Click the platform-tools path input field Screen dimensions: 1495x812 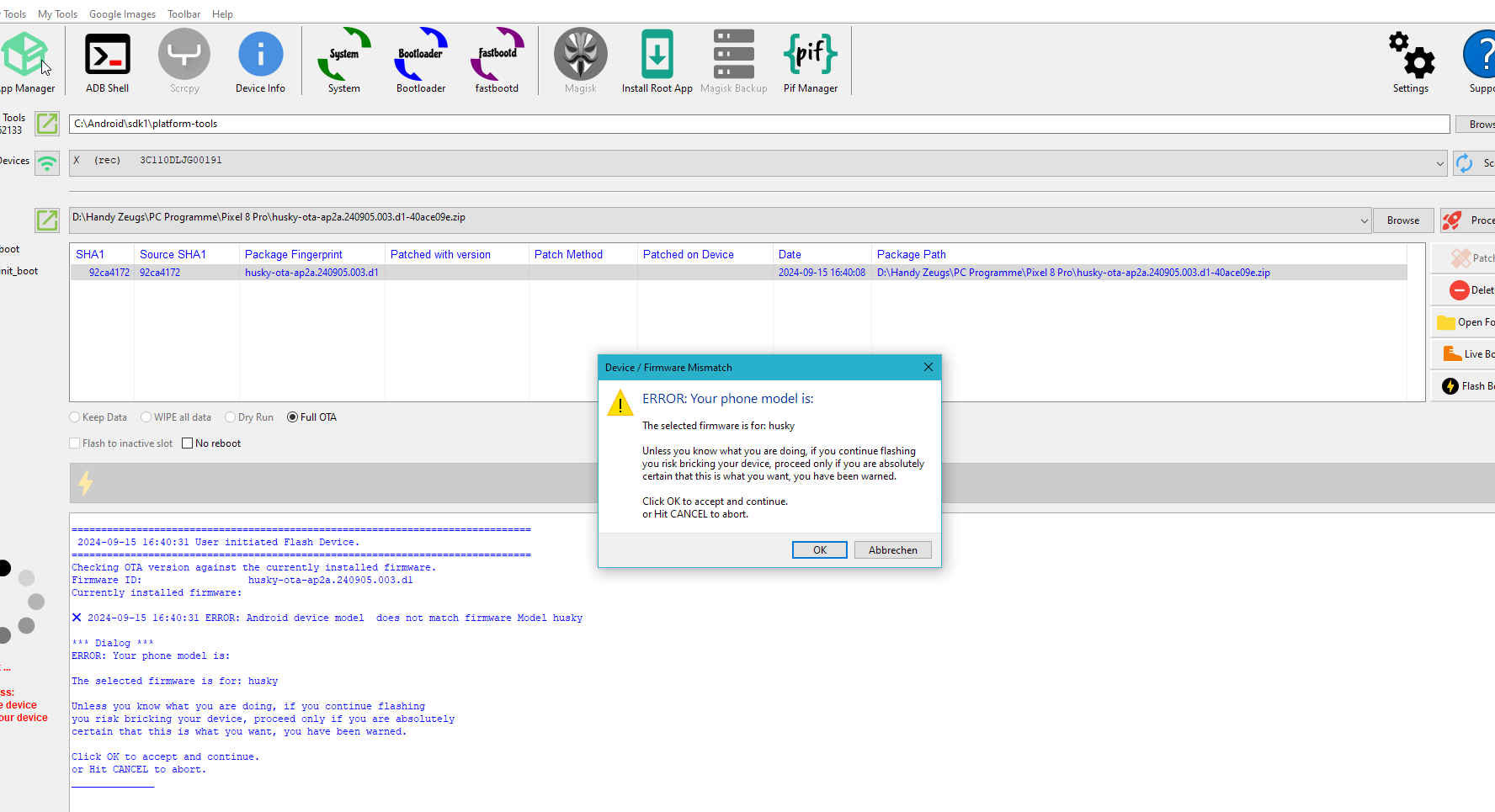(x=758, y=124)
